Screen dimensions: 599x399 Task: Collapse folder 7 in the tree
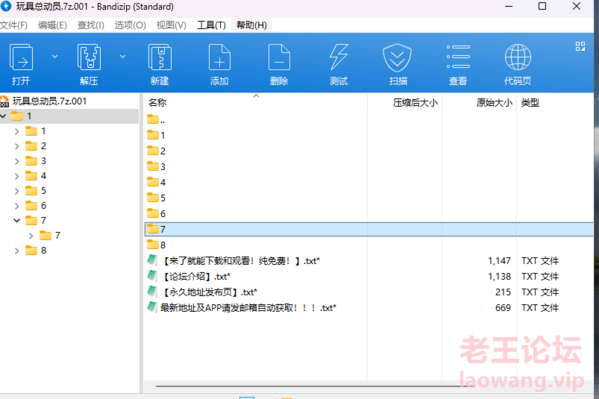pos(17,221)
